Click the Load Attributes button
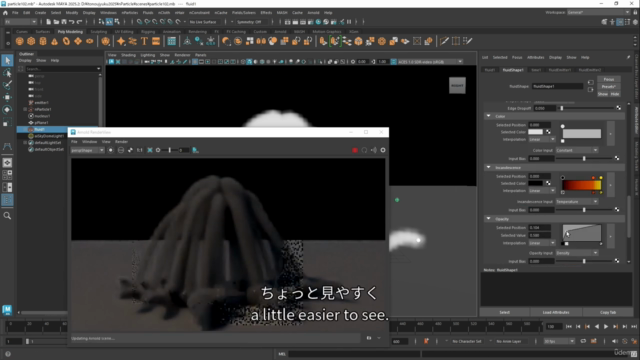The image size is (640, 360). coord(556,312)
